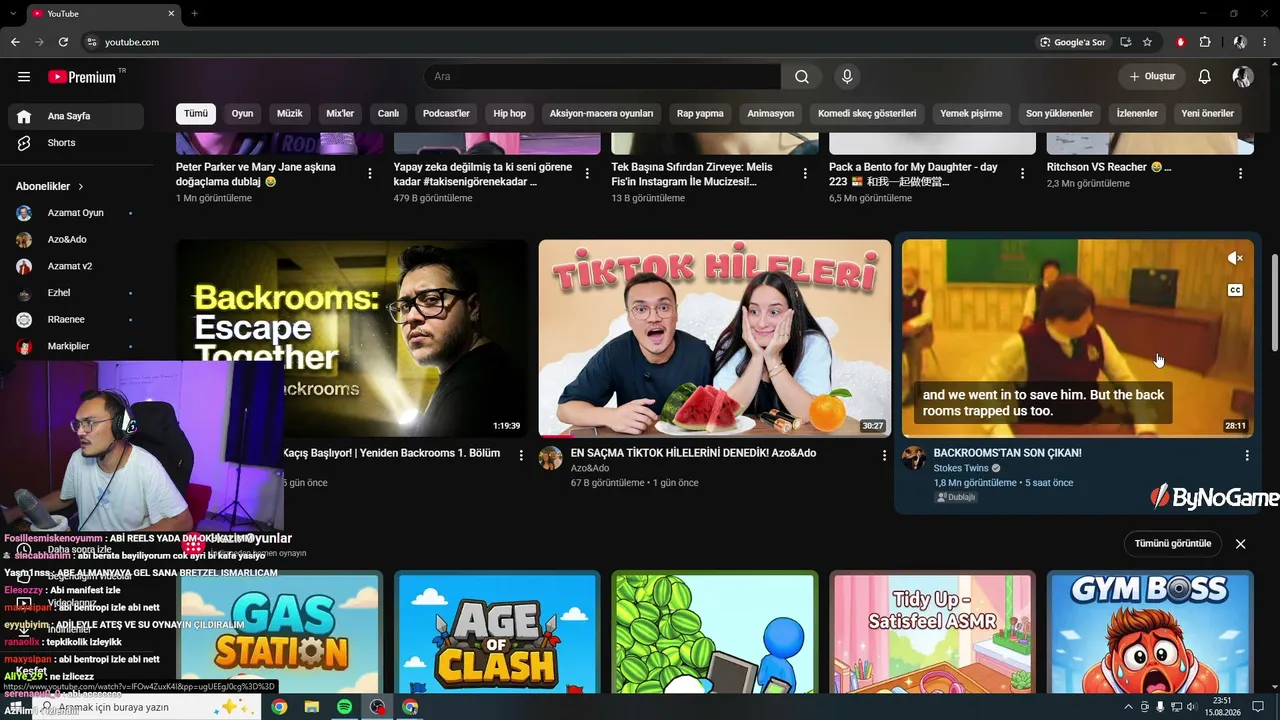Open the Azo&Ado channel avatar under video
This screenshot has width=1280, height=720.
coord(551,458)
